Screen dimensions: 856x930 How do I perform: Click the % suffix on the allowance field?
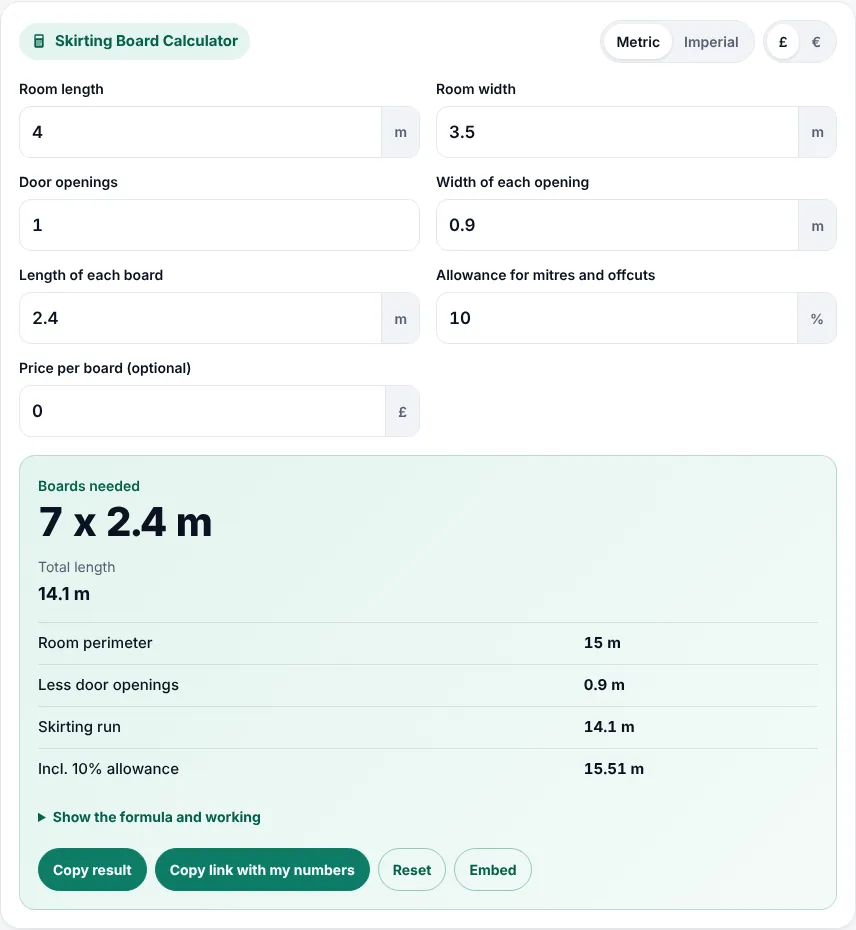[x=817, y=319]
